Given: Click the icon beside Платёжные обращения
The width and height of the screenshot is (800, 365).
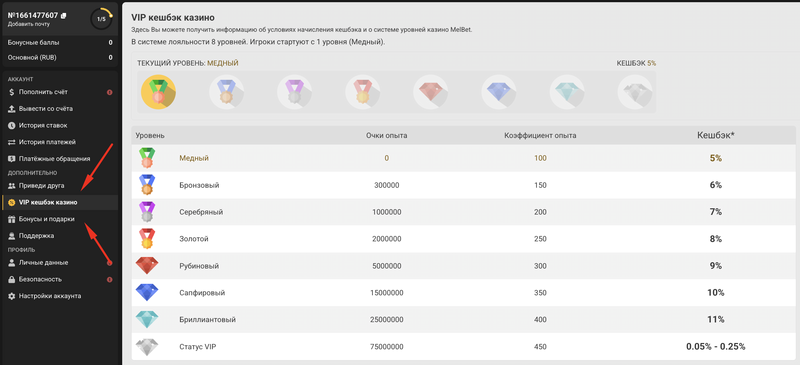Looking at the screenshot, I should tap(12, 159).
